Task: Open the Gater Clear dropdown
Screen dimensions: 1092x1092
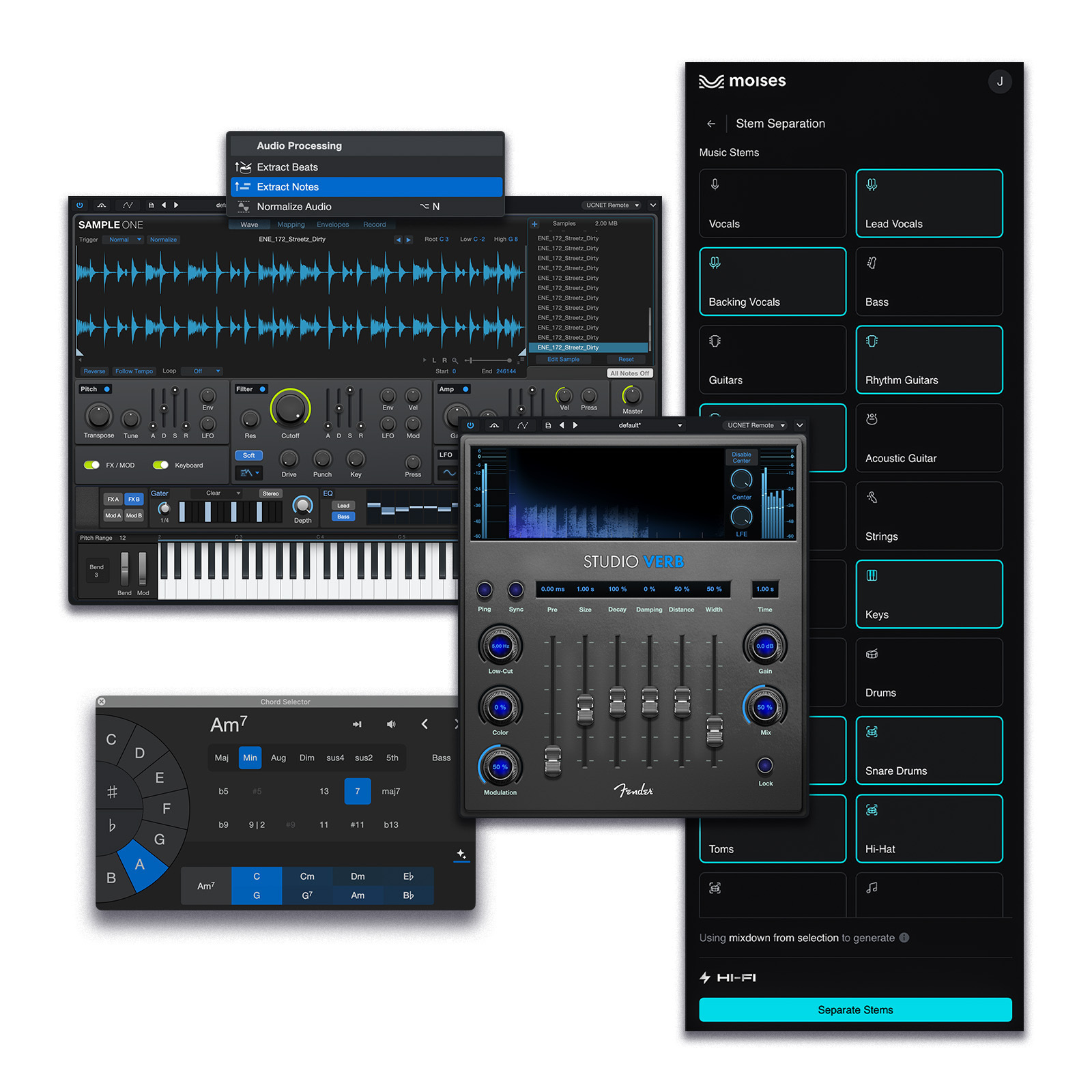Action: pos(217,493)
